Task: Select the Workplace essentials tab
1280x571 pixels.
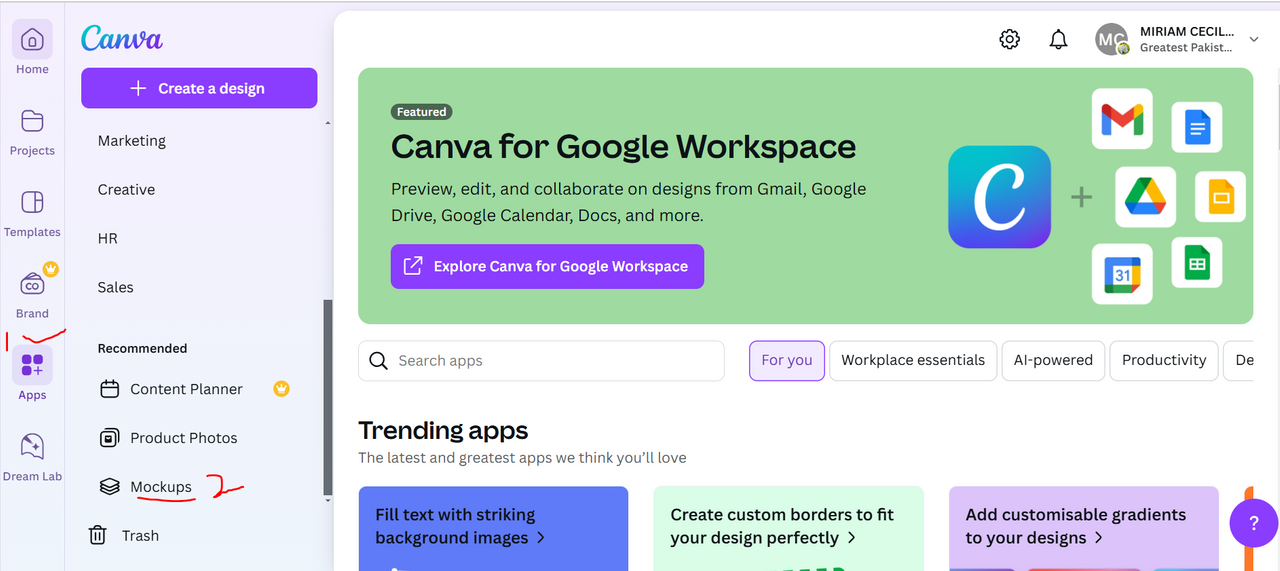Action: (913, 360)
